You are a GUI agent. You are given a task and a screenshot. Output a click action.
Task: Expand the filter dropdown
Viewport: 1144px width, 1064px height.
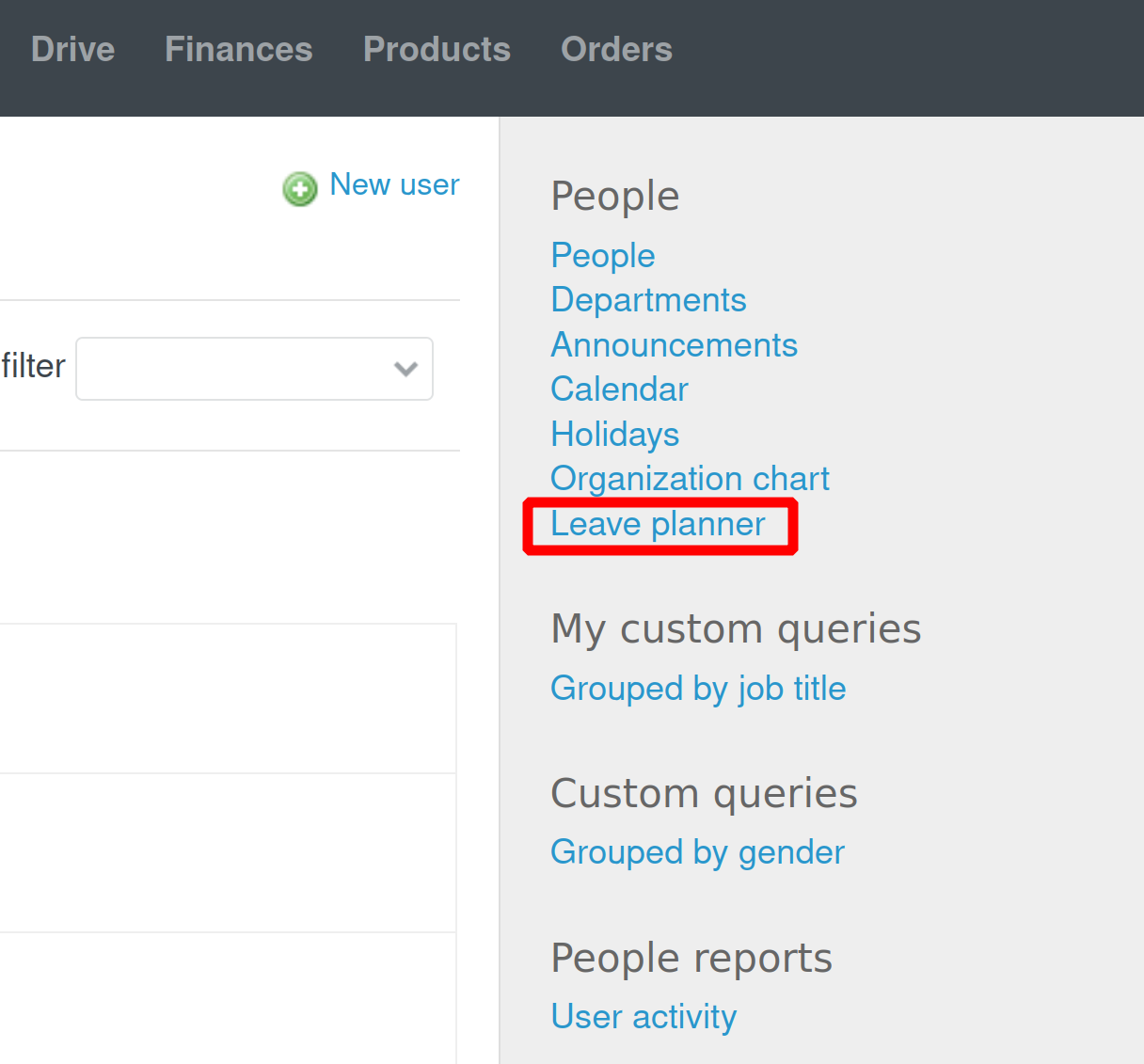(254, 369)
